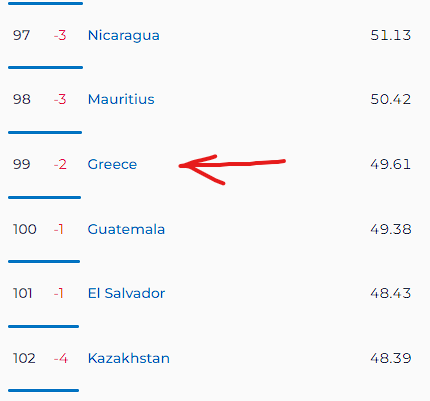Screen dimensions: 430x401
Task: Click the -2 rank change for Greece
Action: point(60,164)
